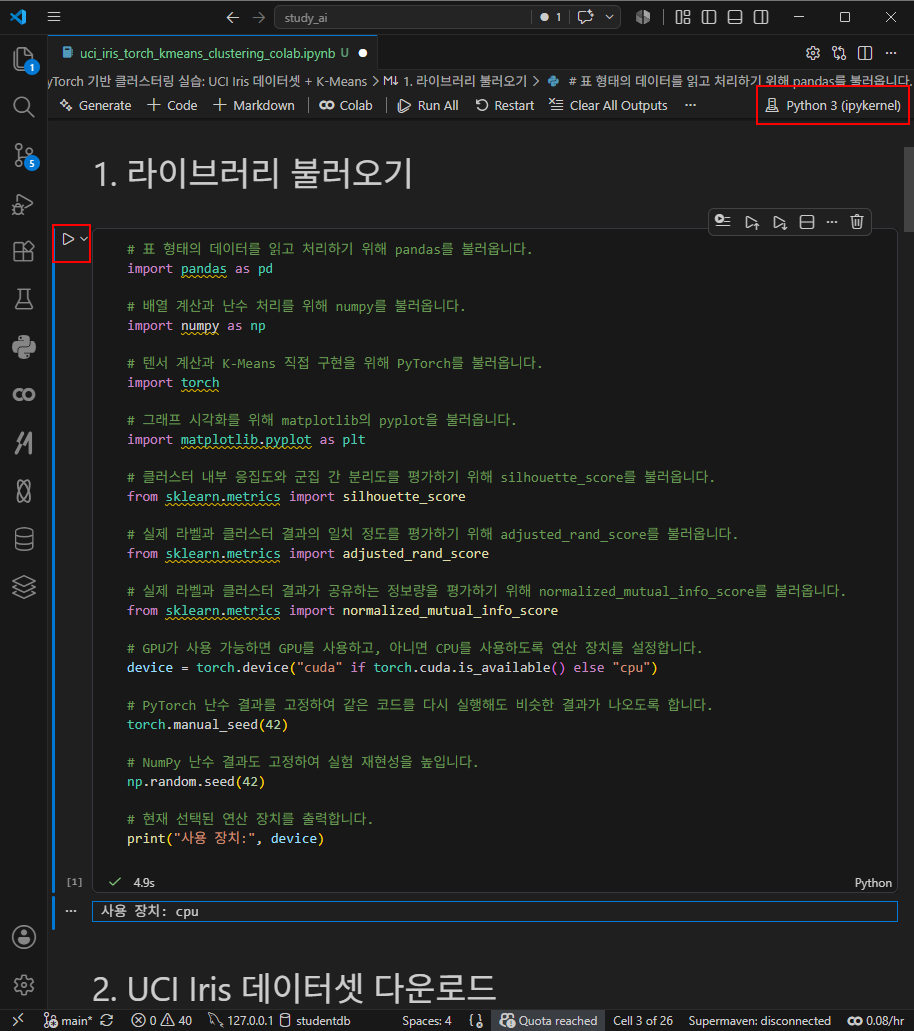
Task: Toggle the primary side bar
Action: tap(709, 17)
